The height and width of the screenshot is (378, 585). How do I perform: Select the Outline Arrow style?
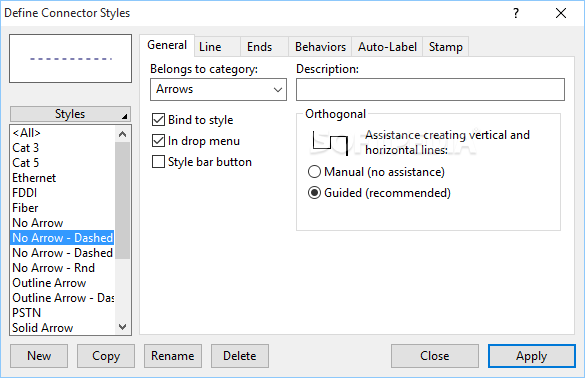tap(62, 283)
